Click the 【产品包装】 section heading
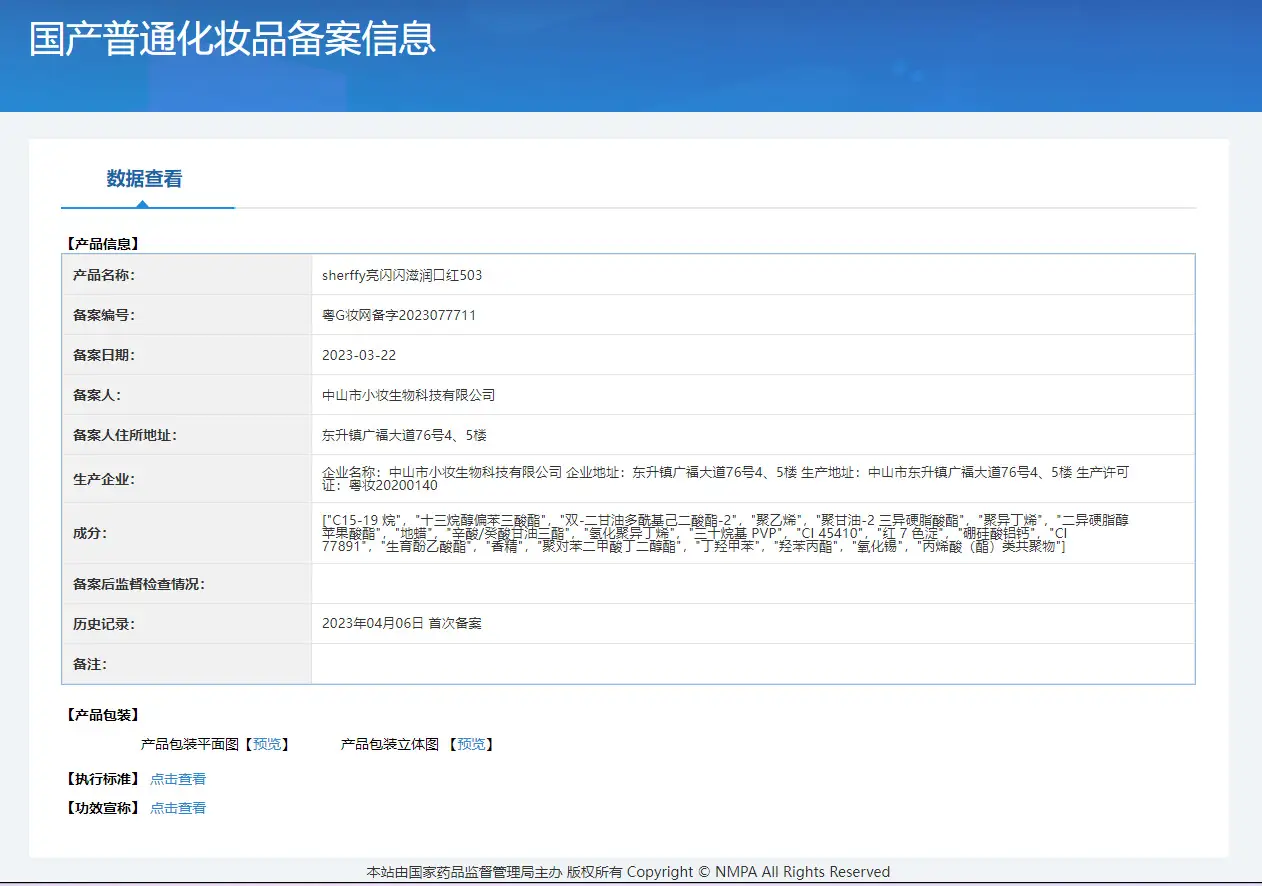Viewport: 1262px width, 886px height. 101,715
